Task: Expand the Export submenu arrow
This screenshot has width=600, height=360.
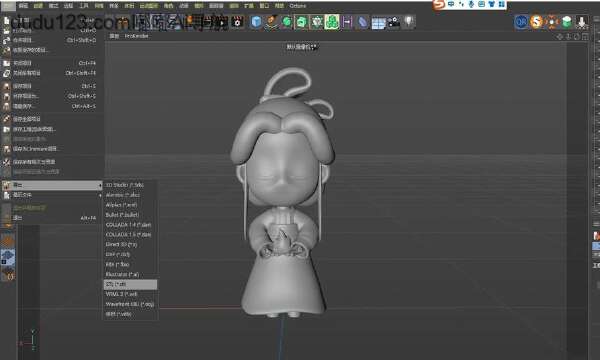Action: click(x=100, y=185)
